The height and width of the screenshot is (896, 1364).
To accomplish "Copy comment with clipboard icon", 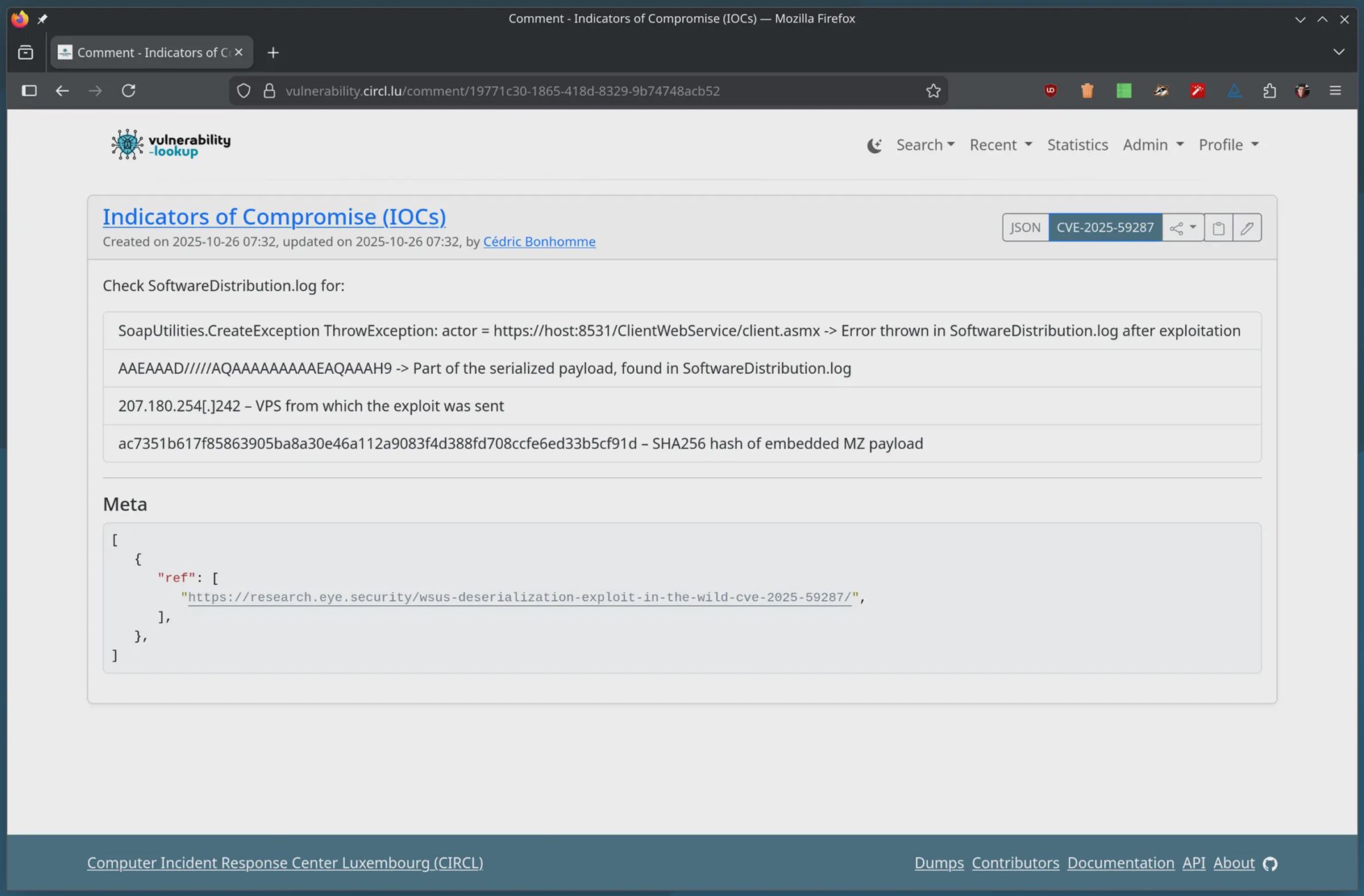I will 1218,228.
